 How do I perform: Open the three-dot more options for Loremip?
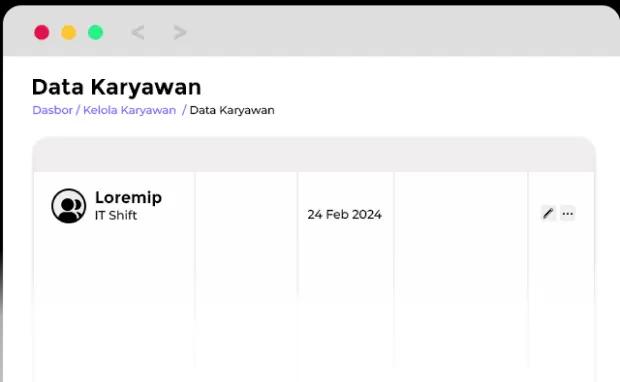567,214
